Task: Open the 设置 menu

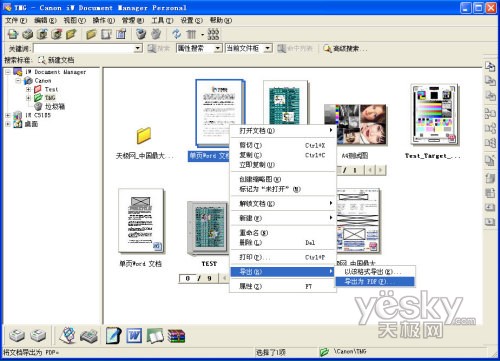Action: [191, 21]
